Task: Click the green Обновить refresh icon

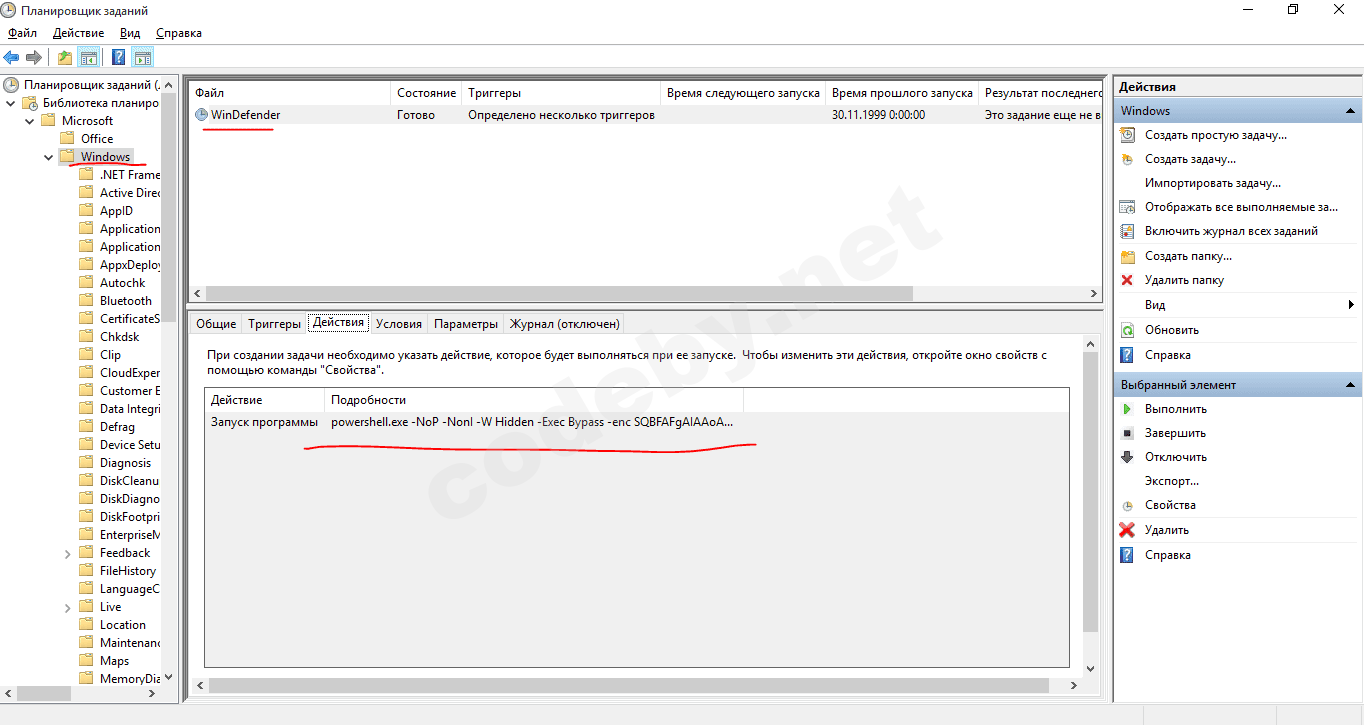Action: (x=1128, y=330)
